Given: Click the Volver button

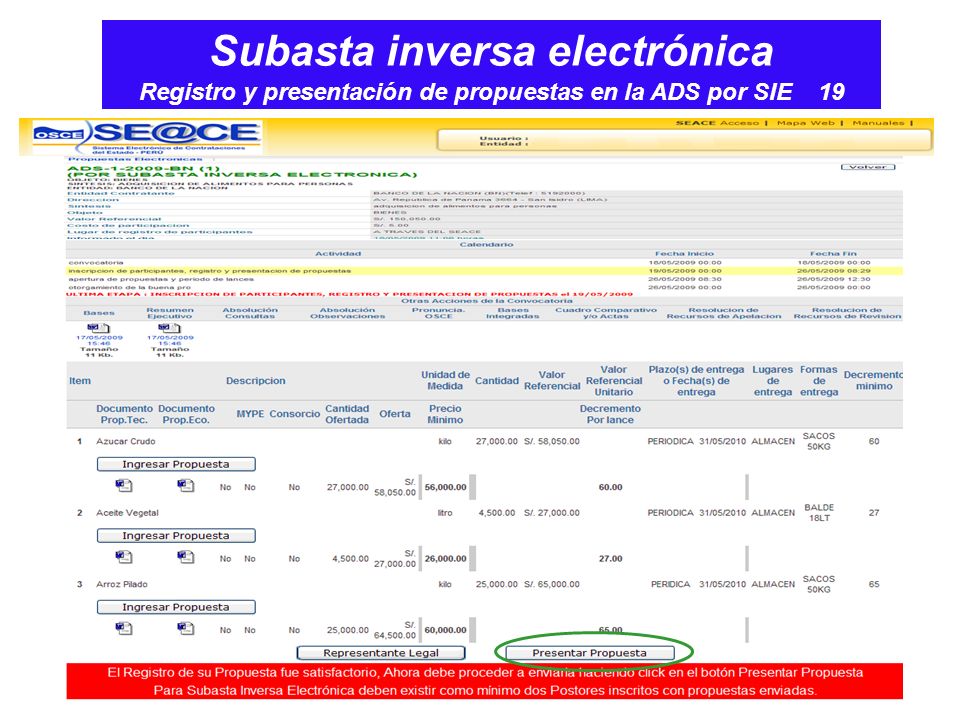Looking at the screenshot, I should [x=868, y=167].
